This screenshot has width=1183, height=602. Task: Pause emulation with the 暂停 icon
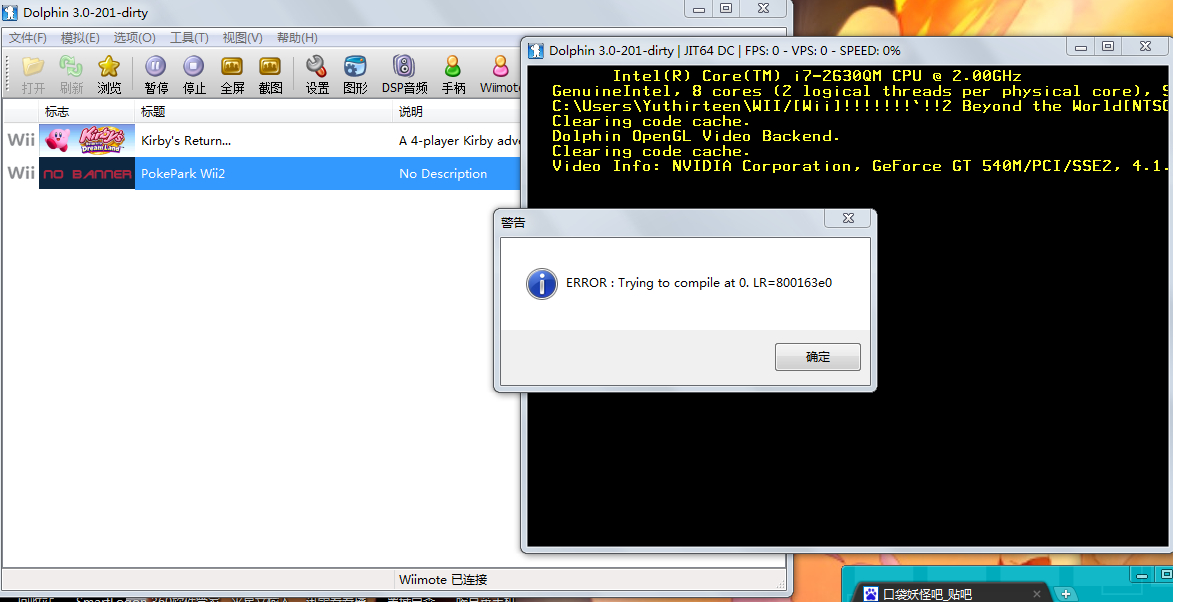(x=156, y=74)
